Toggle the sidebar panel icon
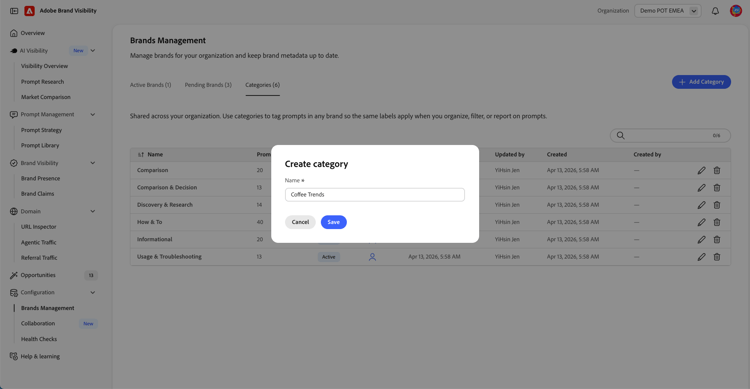This screenshot has width=750, height=389. [x=14, y=11]
